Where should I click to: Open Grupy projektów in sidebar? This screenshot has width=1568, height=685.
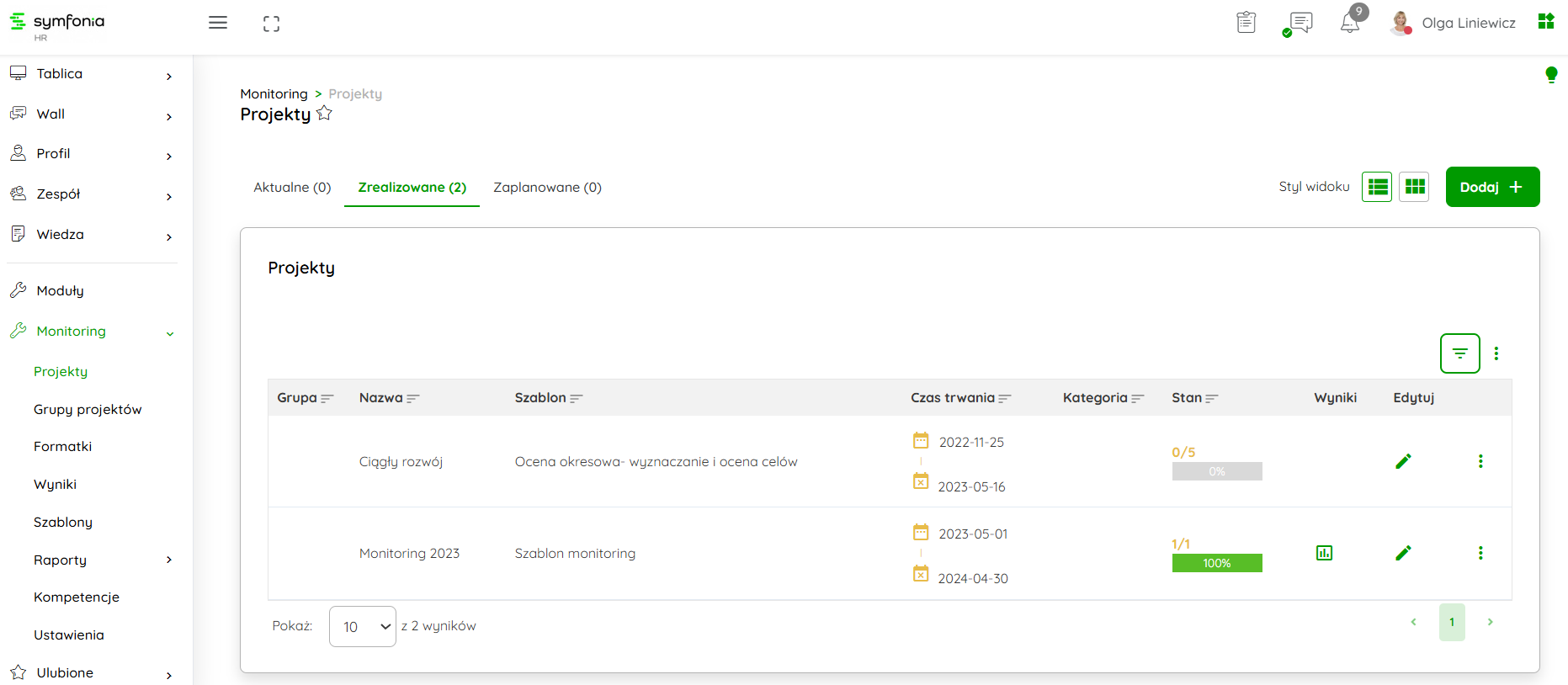pyautogui.click(x=88, y=410)
